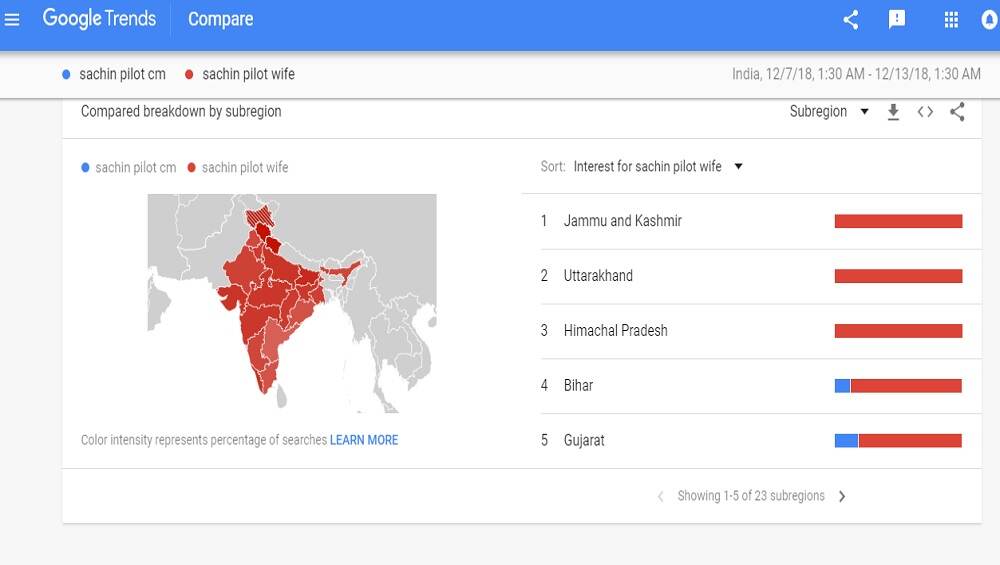
Task: Open the embed code icon
Action: pyautogui.click(x=925, y=112)
